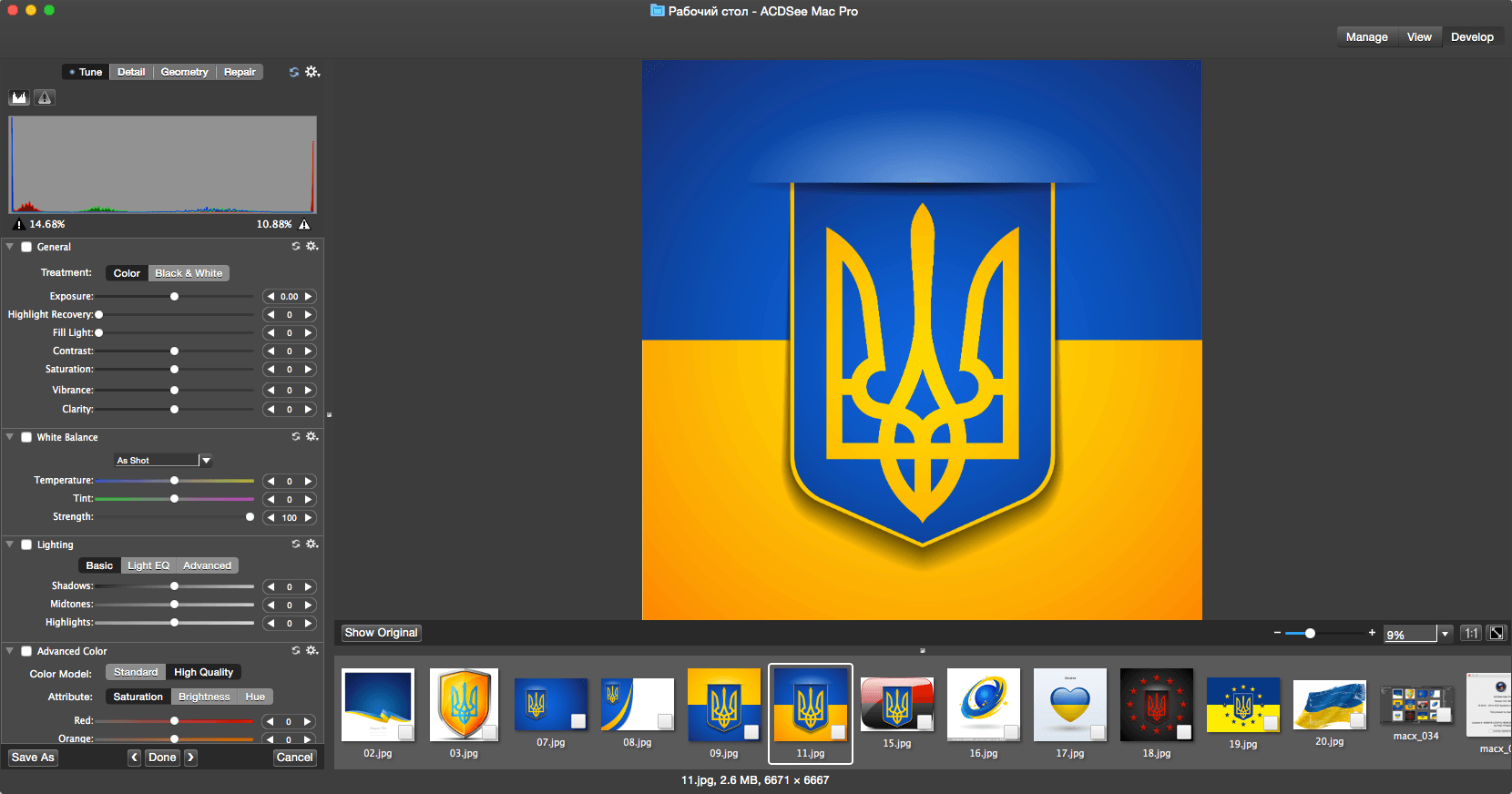Image resolution: width=1512 pixels, height=794 pixels.
Task: Click the highlight clipping warning icon
Action: click(304, 224)
